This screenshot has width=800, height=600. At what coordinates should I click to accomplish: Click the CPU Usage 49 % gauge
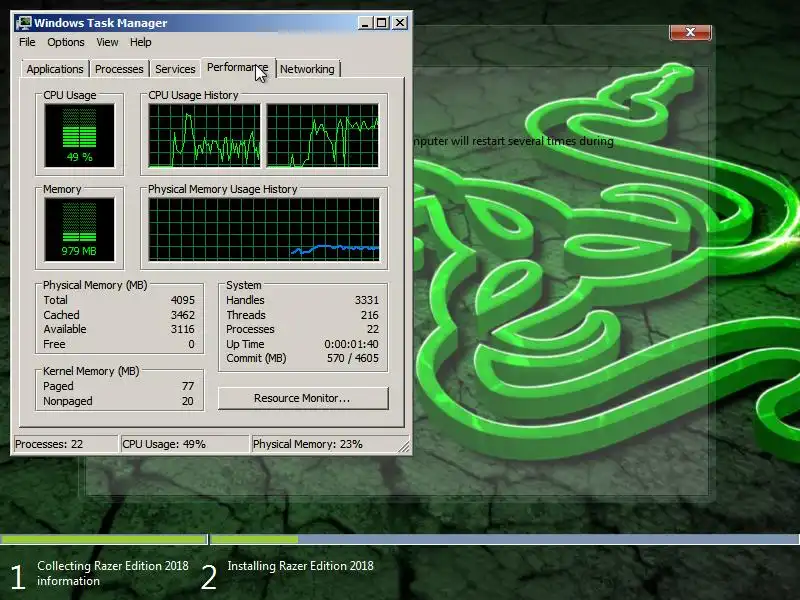(x=79, y=135)
